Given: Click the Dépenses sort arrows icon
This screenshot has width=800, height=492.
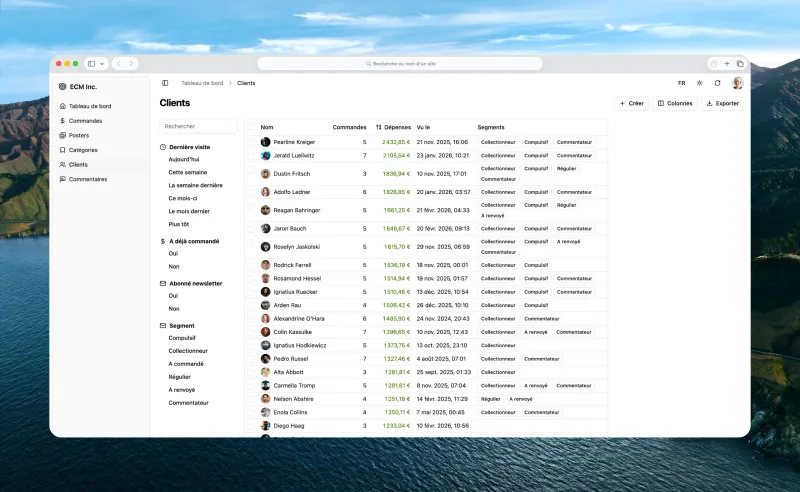Looking at the screenshot, I should click(x=379, y=127).
